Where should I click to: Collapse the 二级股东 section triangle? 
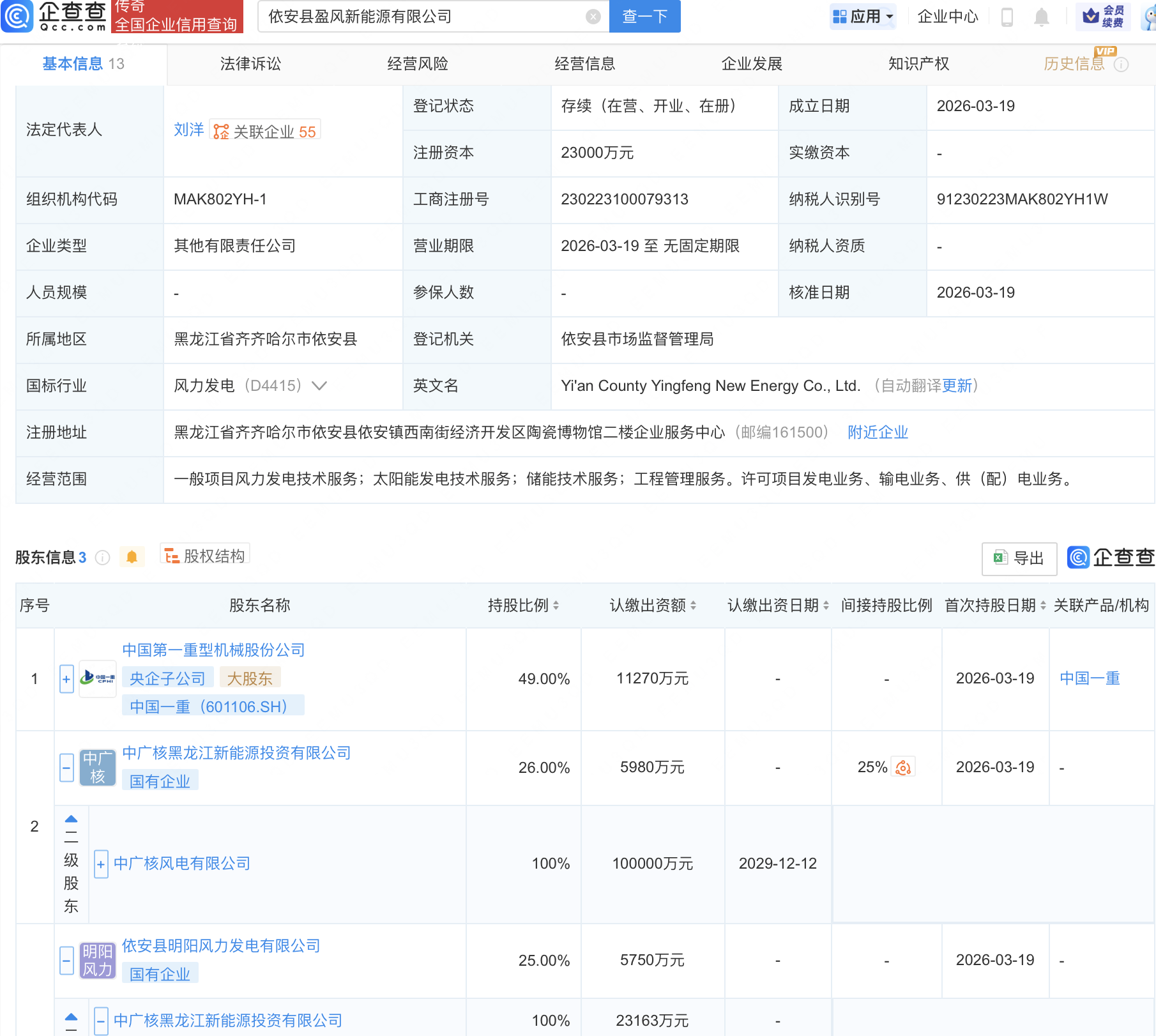pos(70,818)
